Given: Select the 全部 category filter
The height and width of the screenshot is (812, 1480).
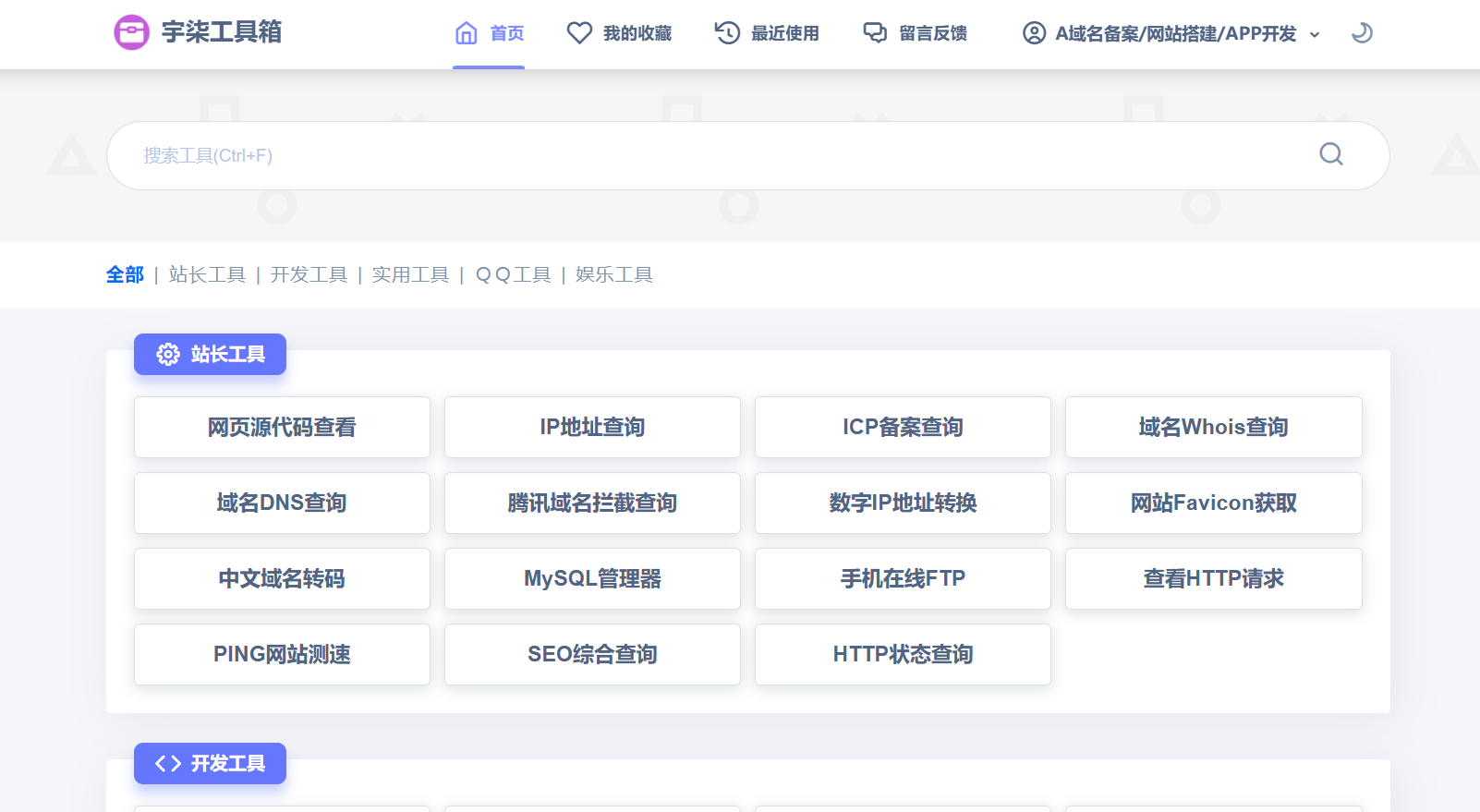Looking at the screenshot, I should pos(125,274).
